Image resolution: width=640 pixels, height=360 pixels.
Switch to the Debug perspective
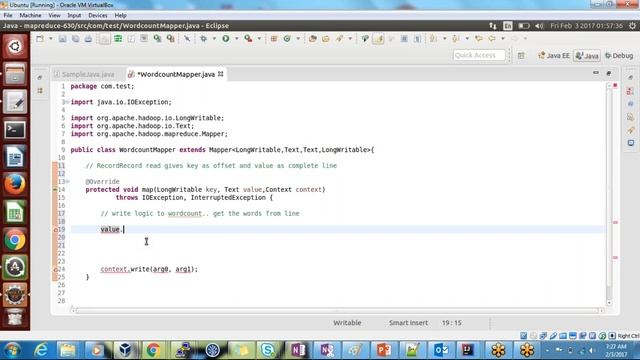tap(619, 56)
